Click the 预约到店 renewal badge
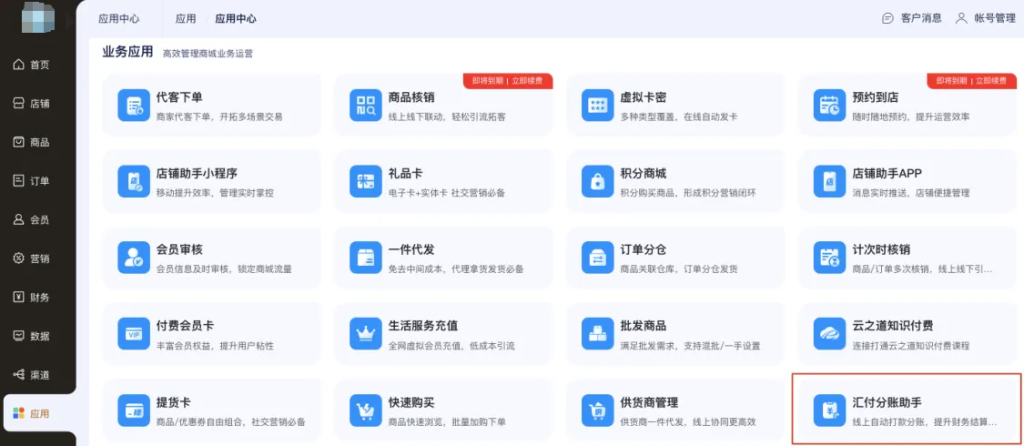This screenshot has width=1024, height=446. tap(972, 81)
